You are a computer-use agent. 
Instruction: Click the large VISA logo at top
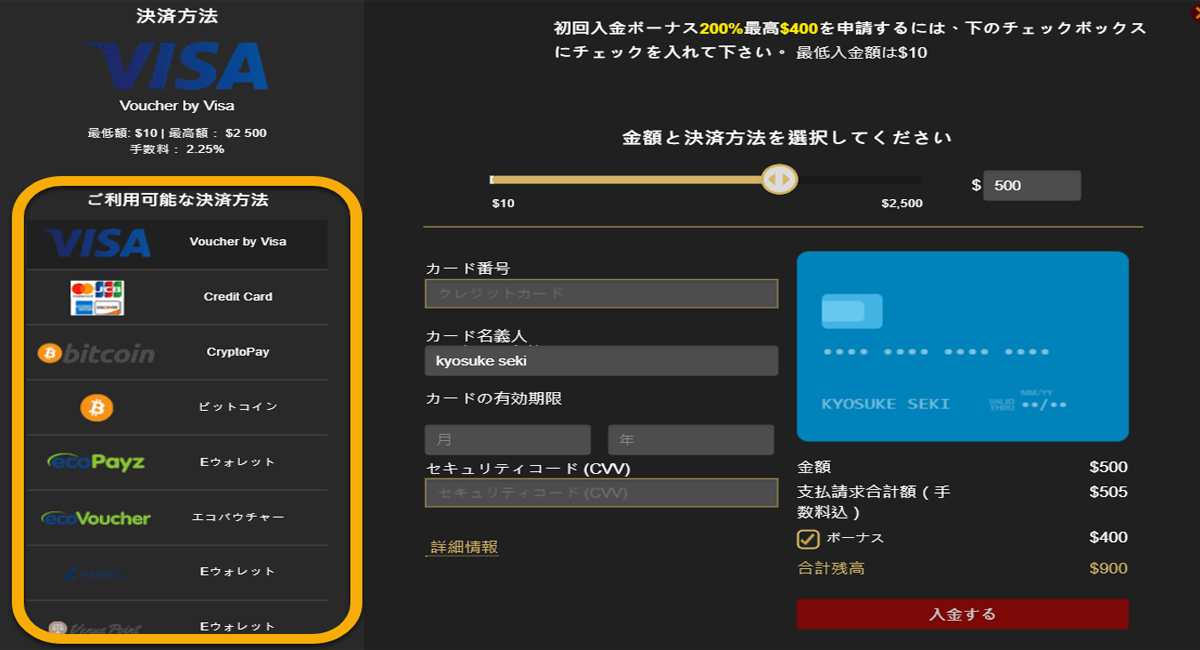coord(177,66)
